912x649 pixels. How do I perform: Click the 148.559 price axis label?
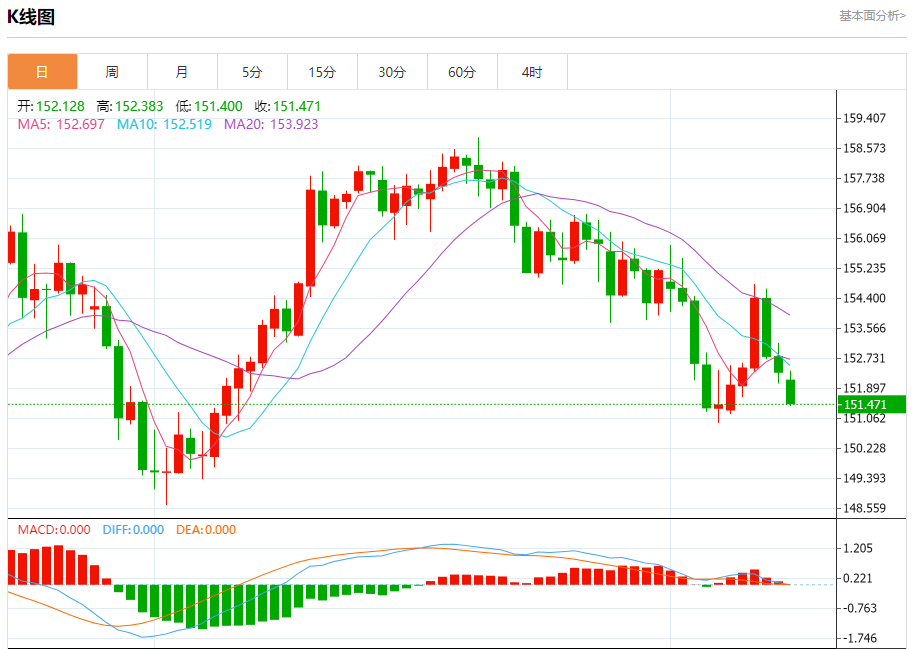[x=864, y=508]
